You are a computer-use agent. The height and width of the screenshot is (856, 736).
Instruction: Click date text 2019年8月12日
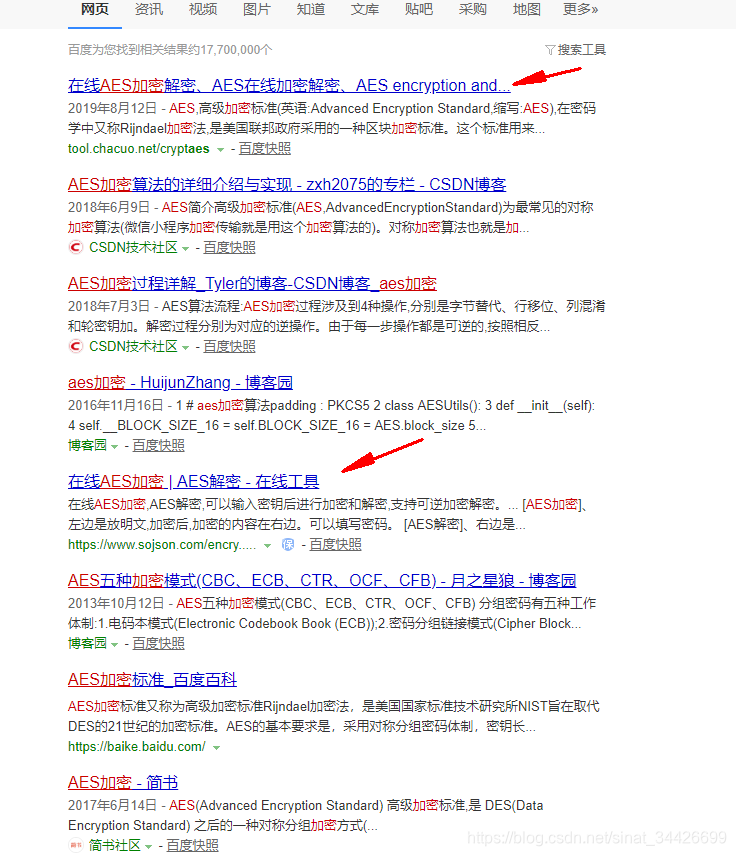tap(112, 108)
